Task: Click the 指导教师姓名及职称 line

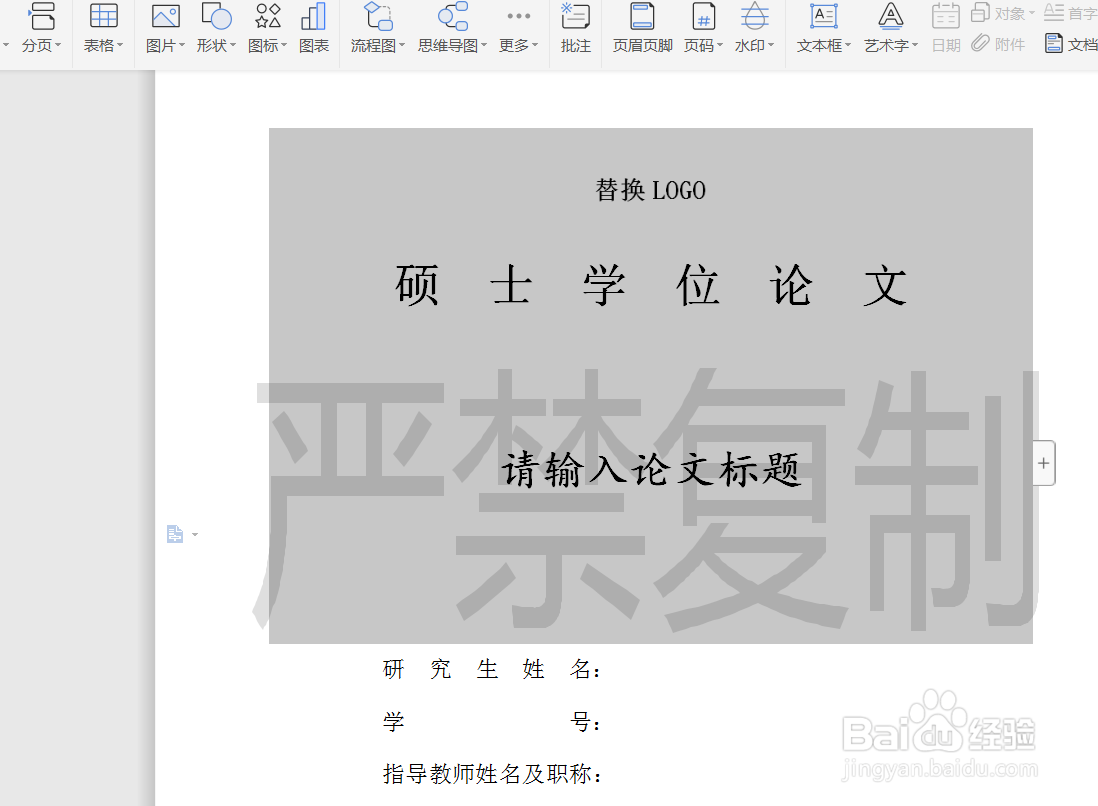Action: coord(492,773)
